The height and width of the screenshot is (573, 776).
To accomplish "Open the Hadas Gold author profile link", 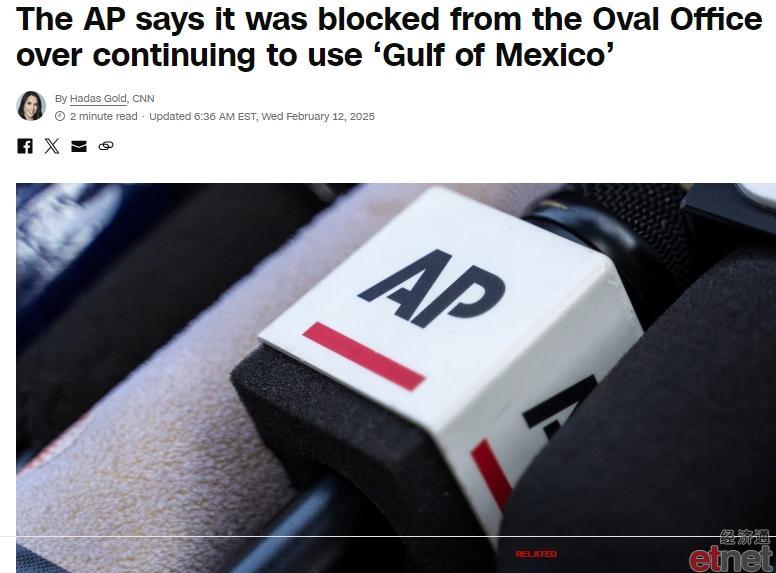I will click(x=98, y=98).
